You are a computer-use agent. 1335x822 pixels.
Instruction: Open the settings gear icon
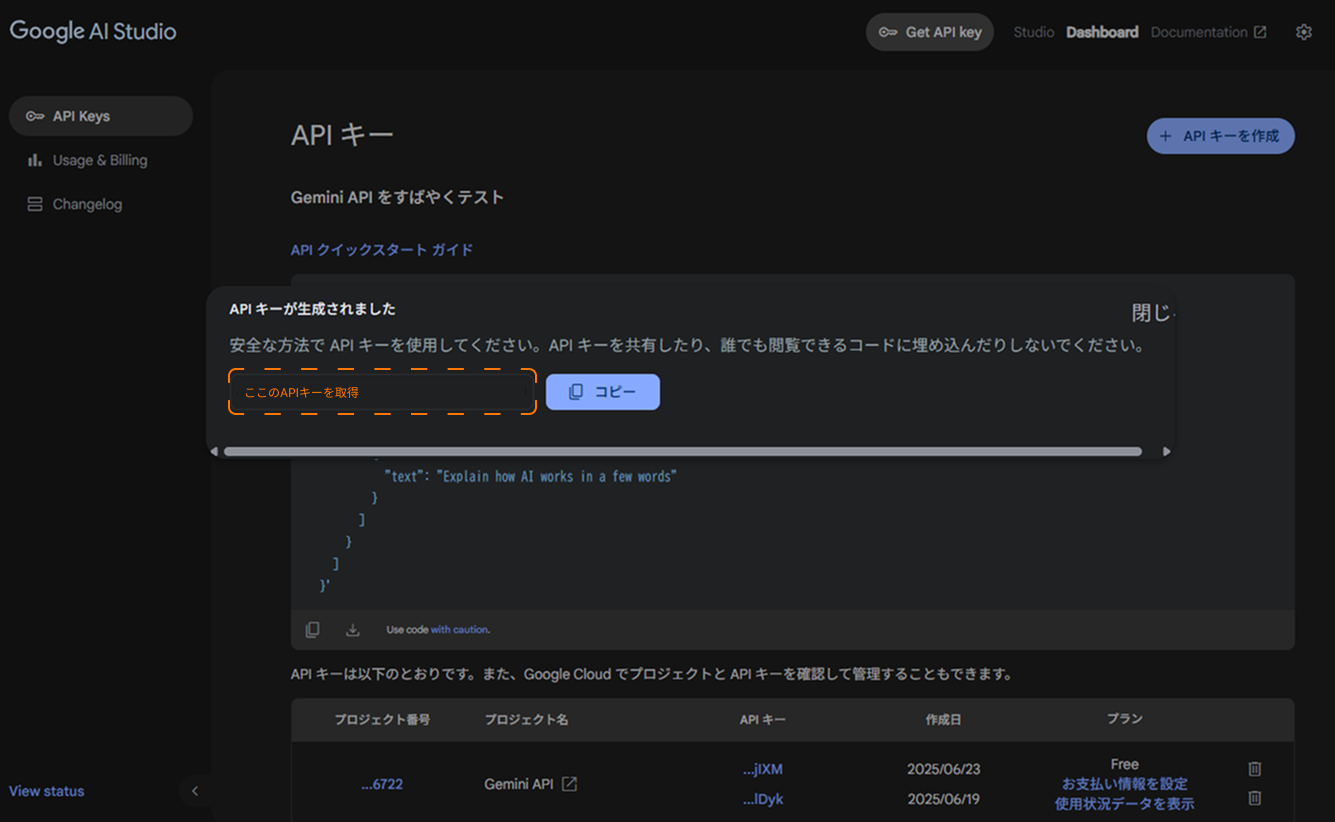click(x=1303, y=32)
